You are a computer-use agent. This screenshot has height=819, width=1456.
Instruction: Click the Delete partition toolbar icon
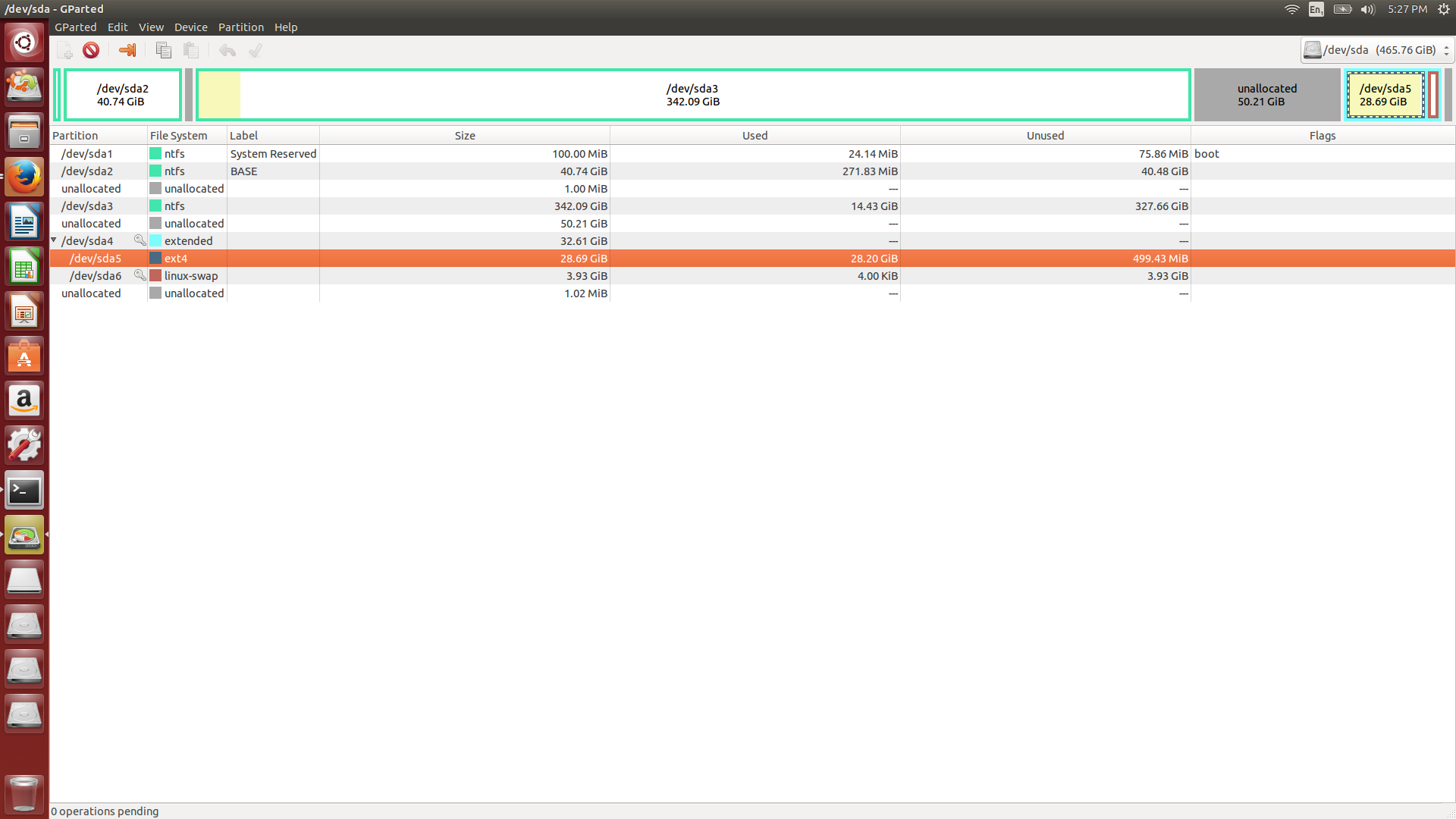point(91,51)
